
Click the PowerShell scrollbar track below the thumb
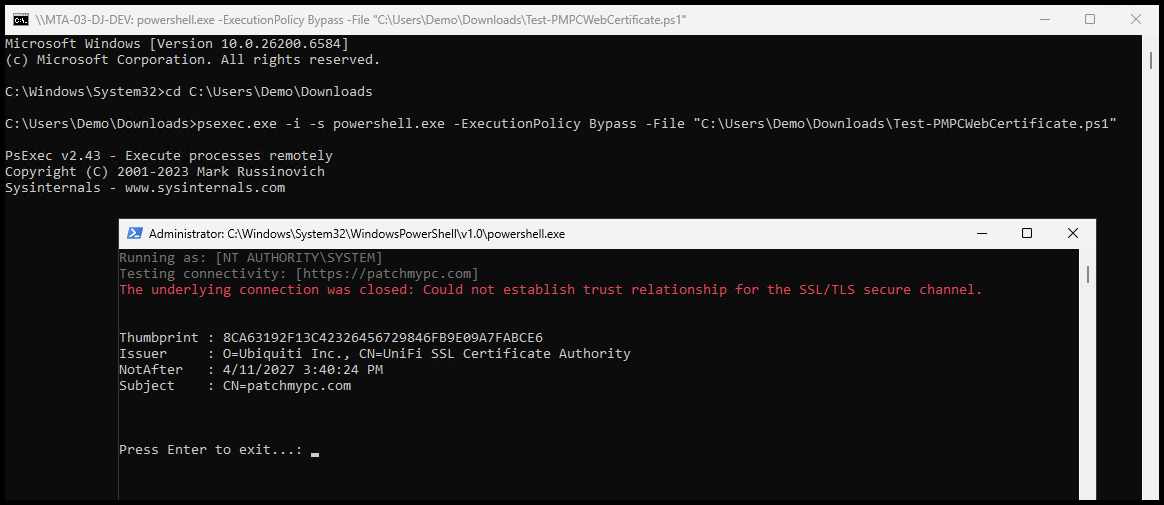click(1087, 400)
